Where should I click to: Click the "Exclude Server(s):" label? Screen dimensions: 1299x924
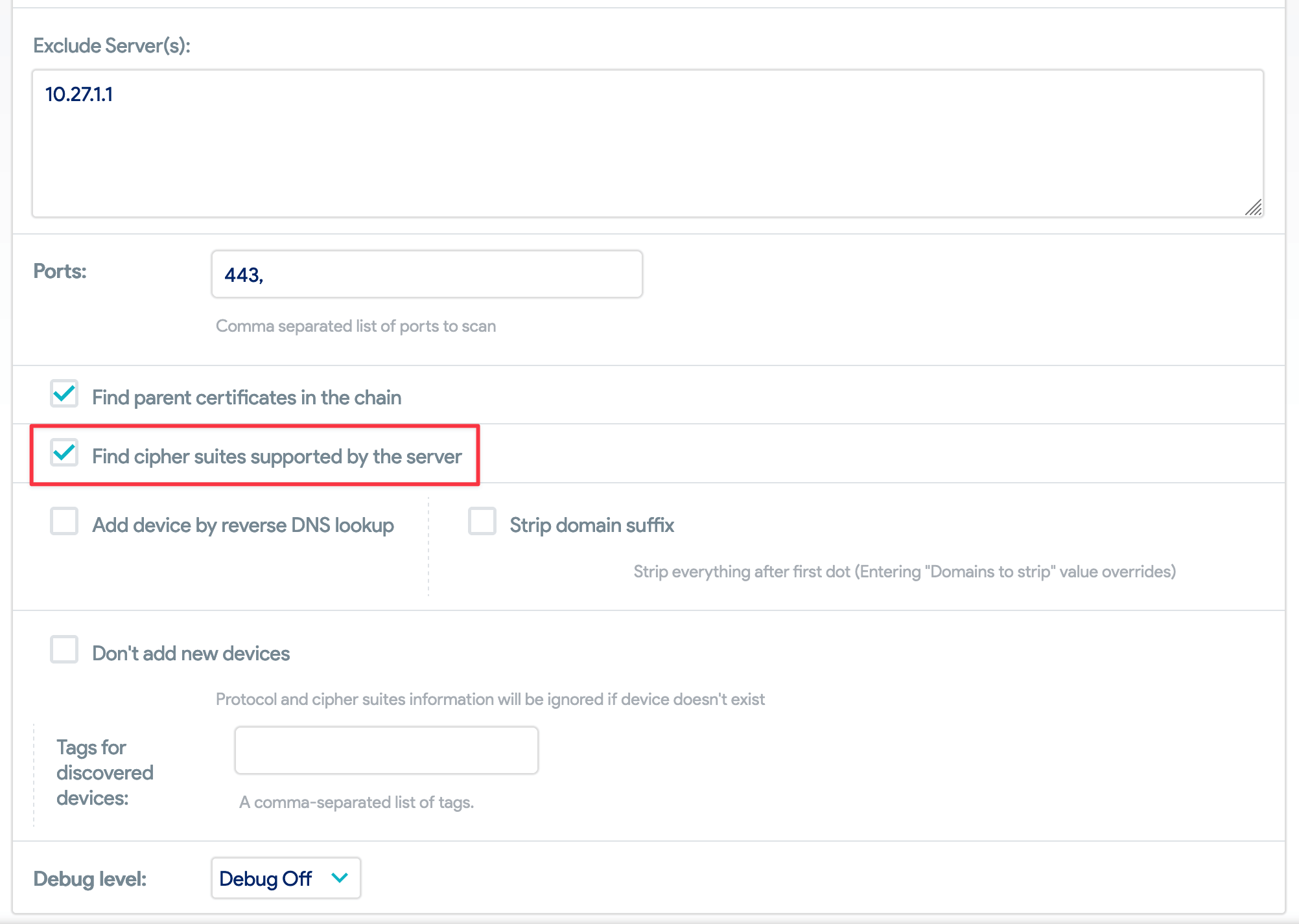coord(111,45)
